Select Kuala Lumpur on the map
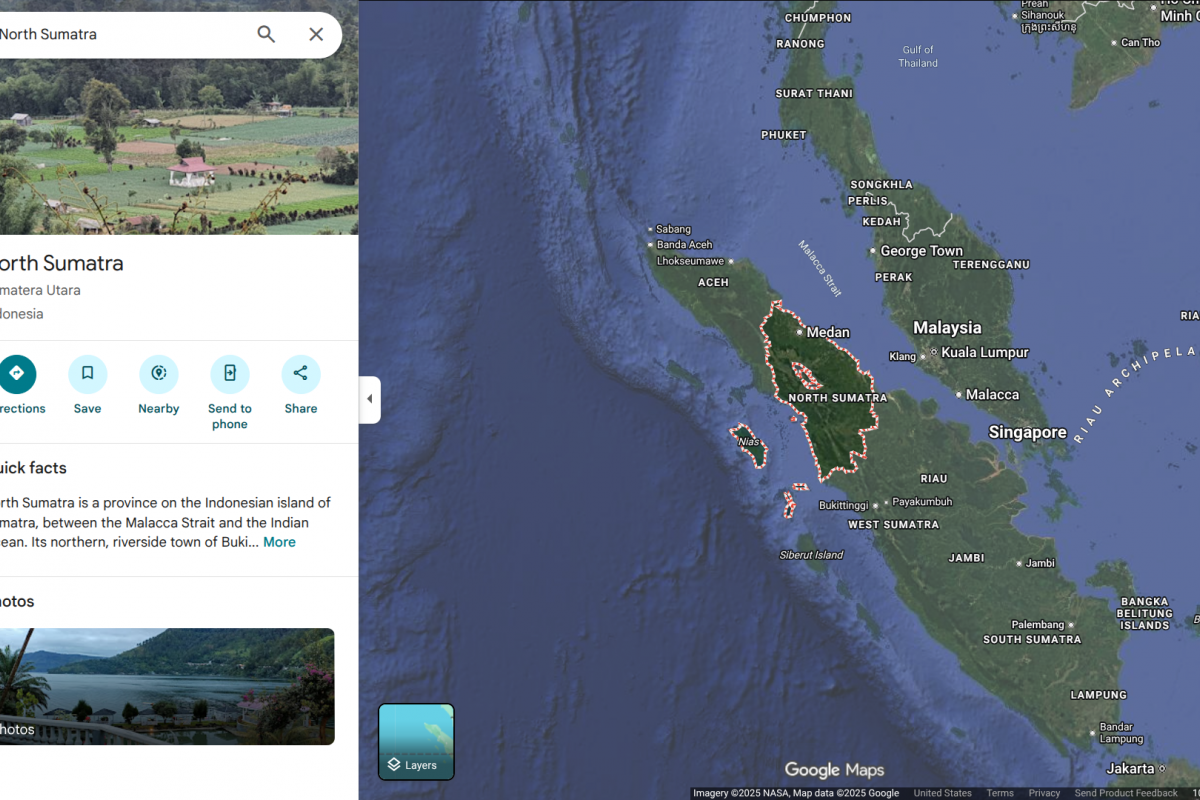 click(984, 352)
